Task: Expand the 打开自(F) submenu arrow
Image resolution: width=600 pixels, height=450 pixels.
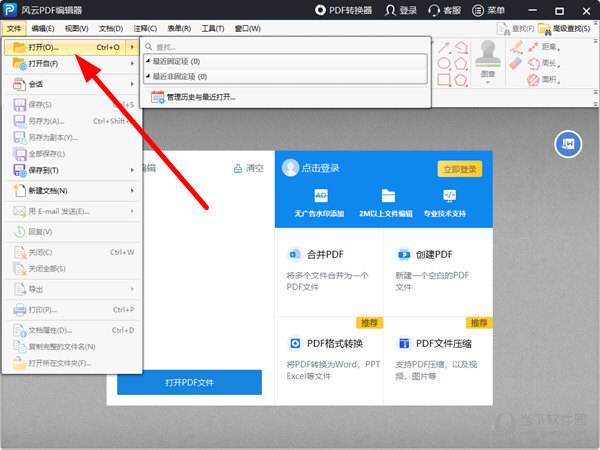Action: [x=132, y=64]
